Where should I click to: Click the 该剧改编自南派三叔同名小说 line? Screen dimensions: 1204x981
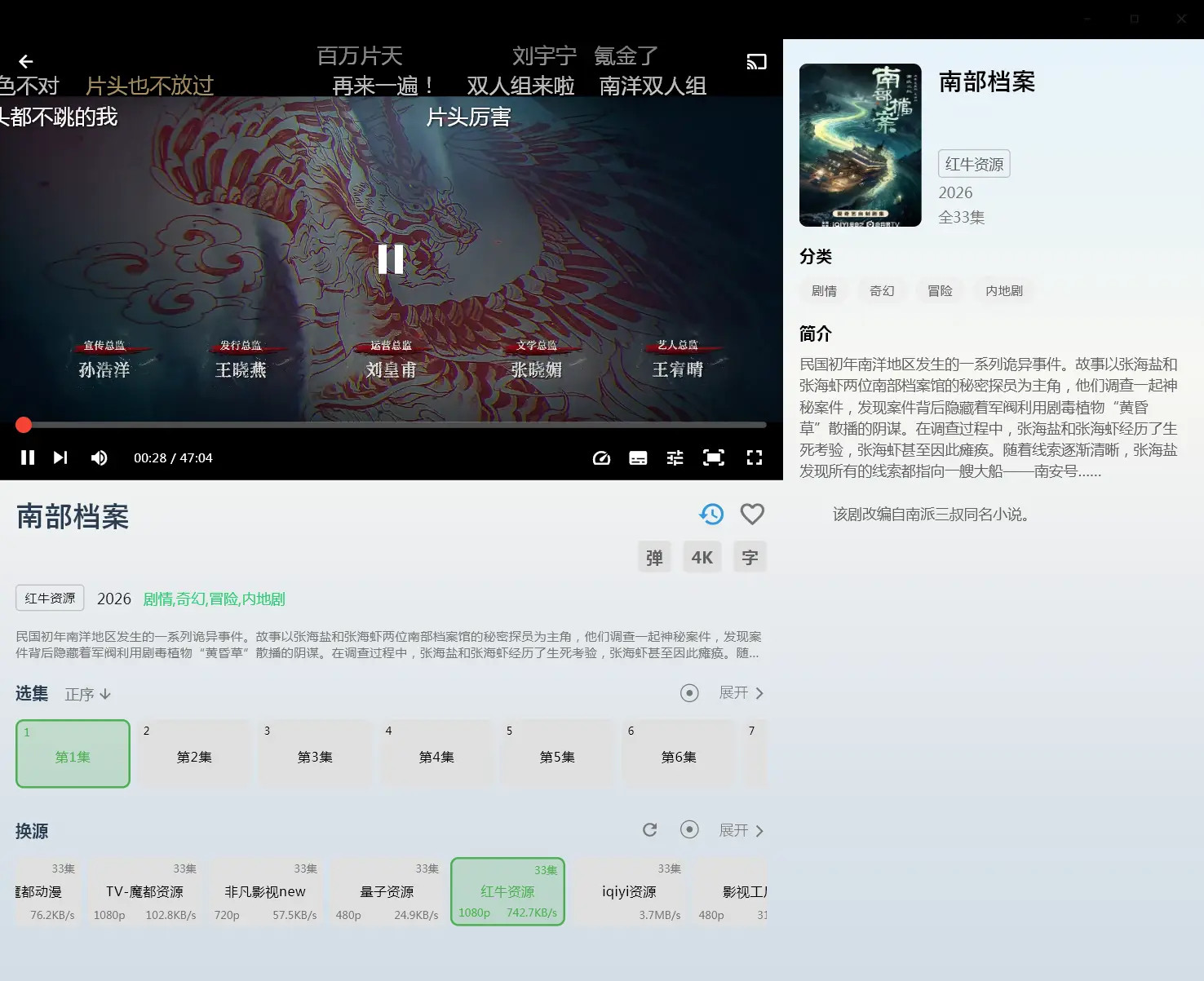pyautogui.click(x=931, y=515)
